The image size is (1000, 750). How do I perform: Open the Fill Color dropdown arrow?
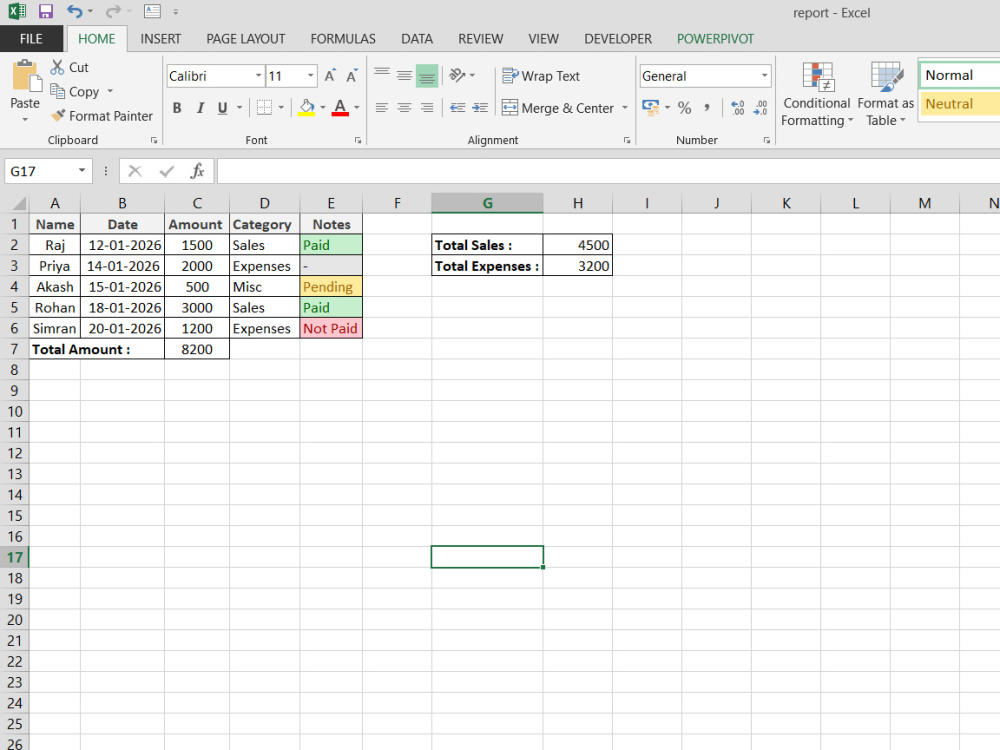323,108
